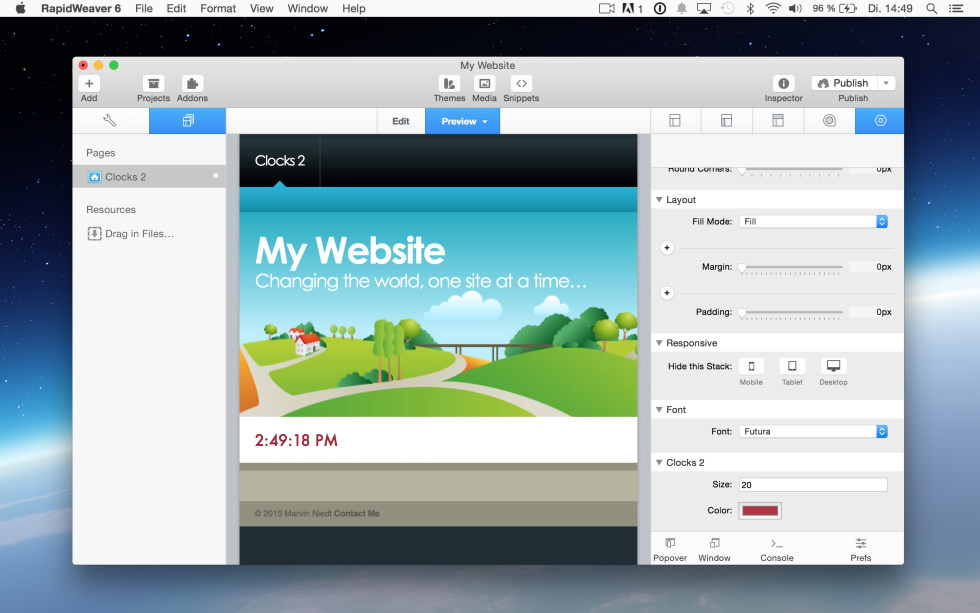Open the Themes browser
Viewport: 980px width, 613px height.
tap(449, 84)
